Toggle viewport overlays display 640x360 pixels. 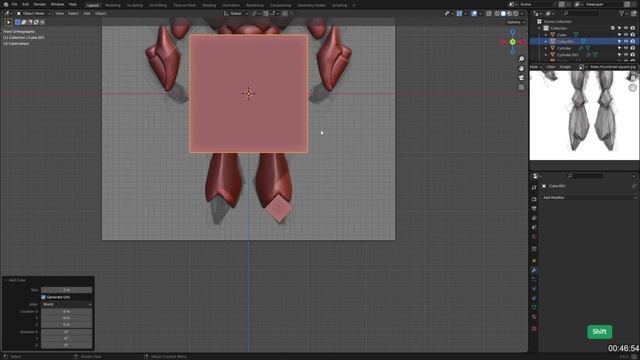474,13
